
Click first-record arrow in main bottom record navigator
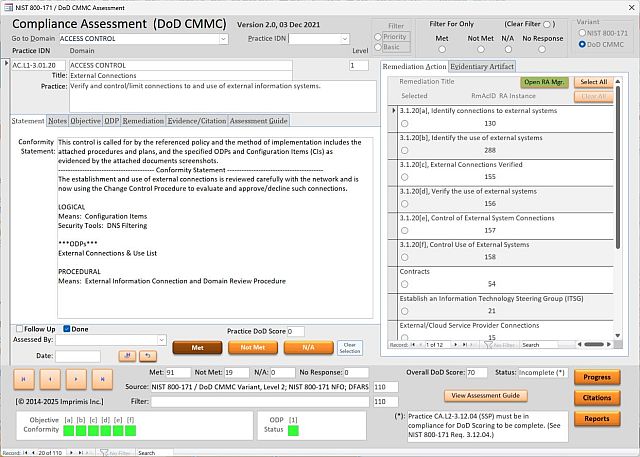(25, 453)
